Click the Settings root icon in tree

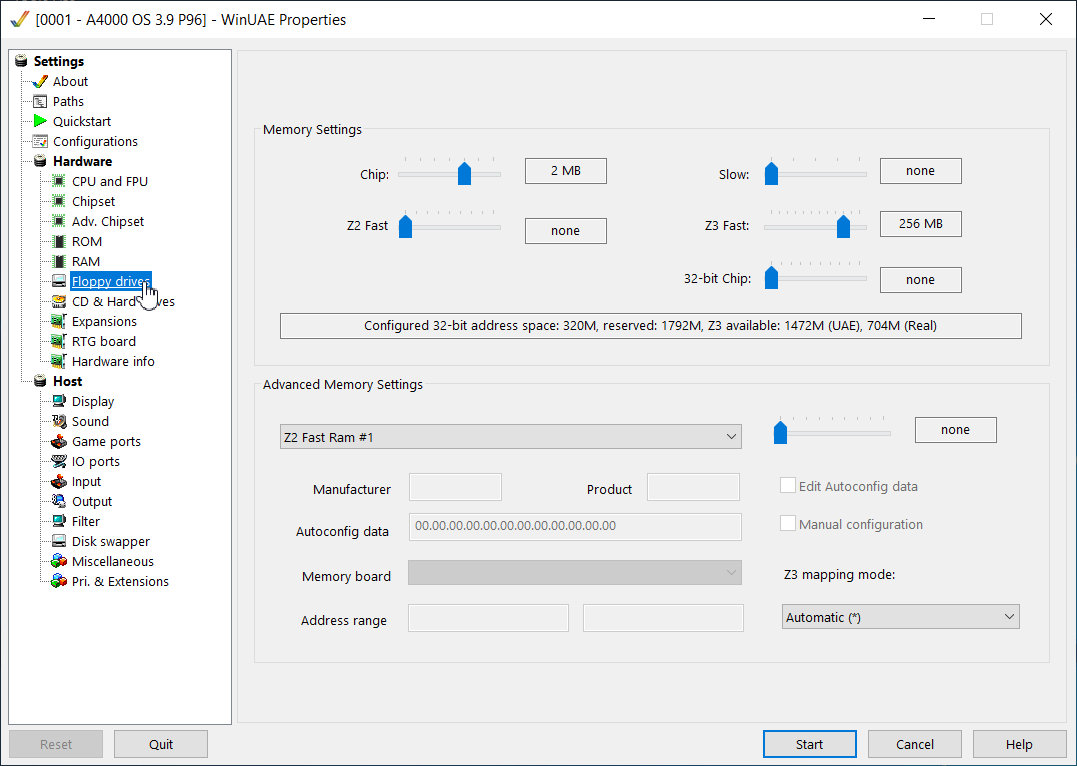coord(21,61)
